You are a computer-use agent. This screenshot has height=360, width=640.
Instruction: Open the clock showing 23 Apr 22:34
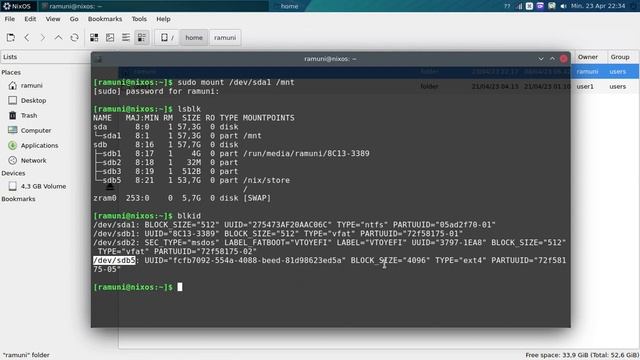point(598,6)
